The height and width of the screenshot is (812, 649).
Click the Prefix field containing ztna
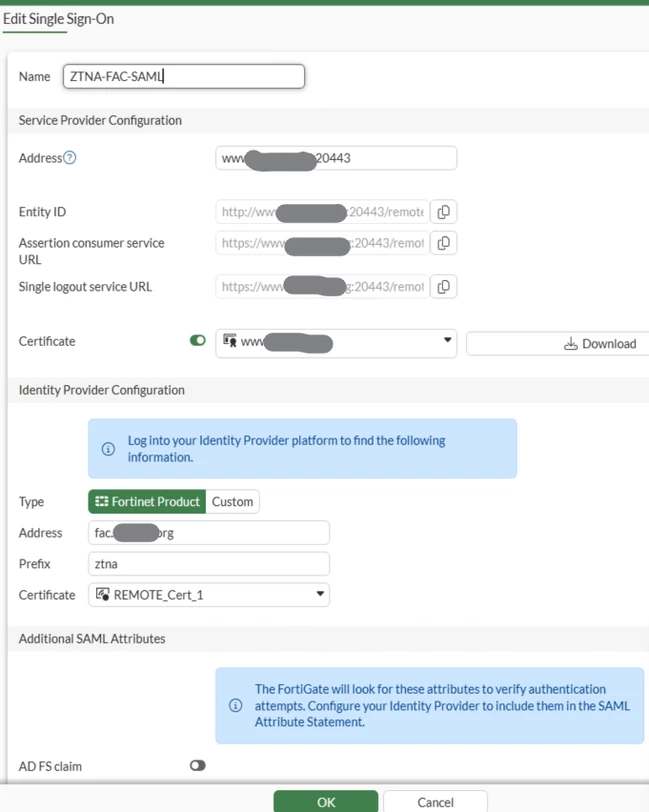(x=209, y=563)
